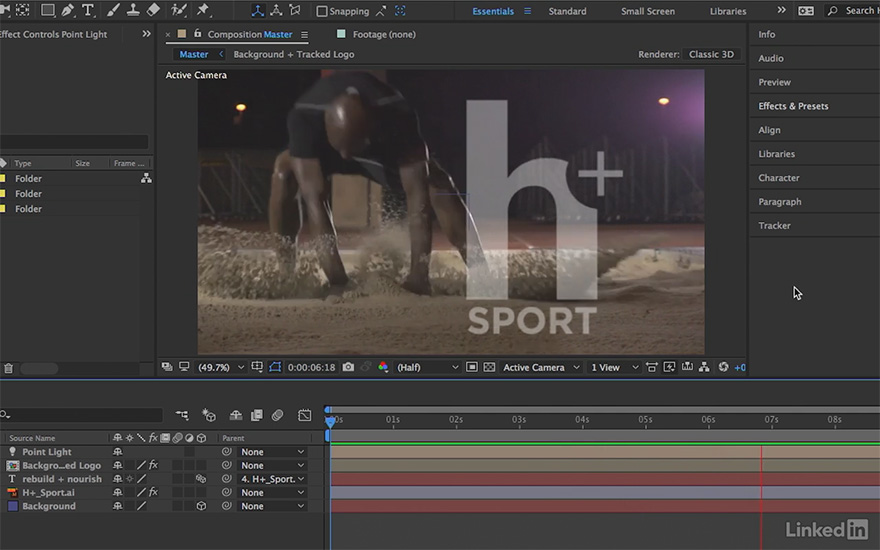Click the reset exposure icon
This screenshot has width=880, height=550.
723,367
